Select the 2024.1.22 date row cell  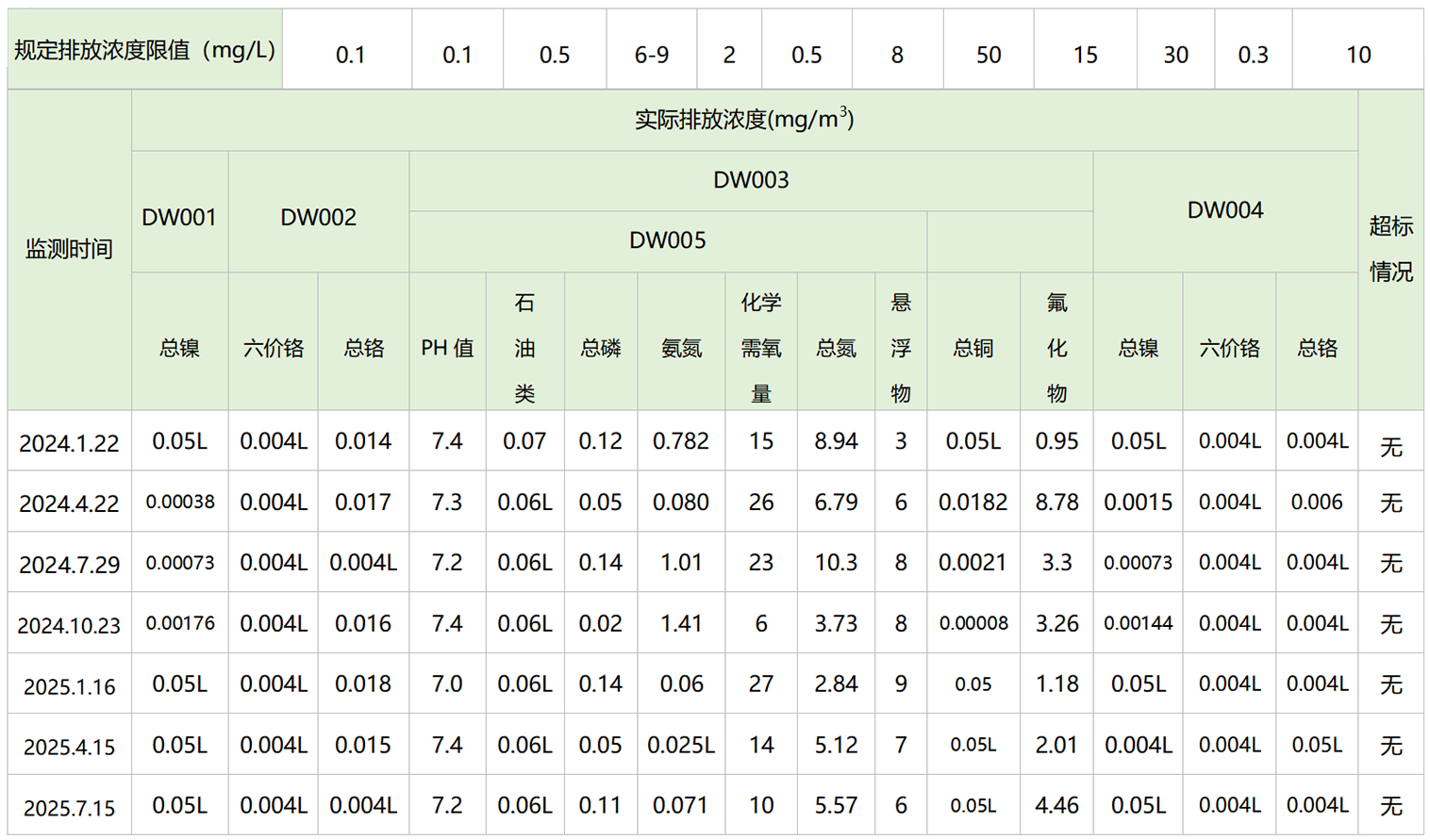(x=69, y=442)
